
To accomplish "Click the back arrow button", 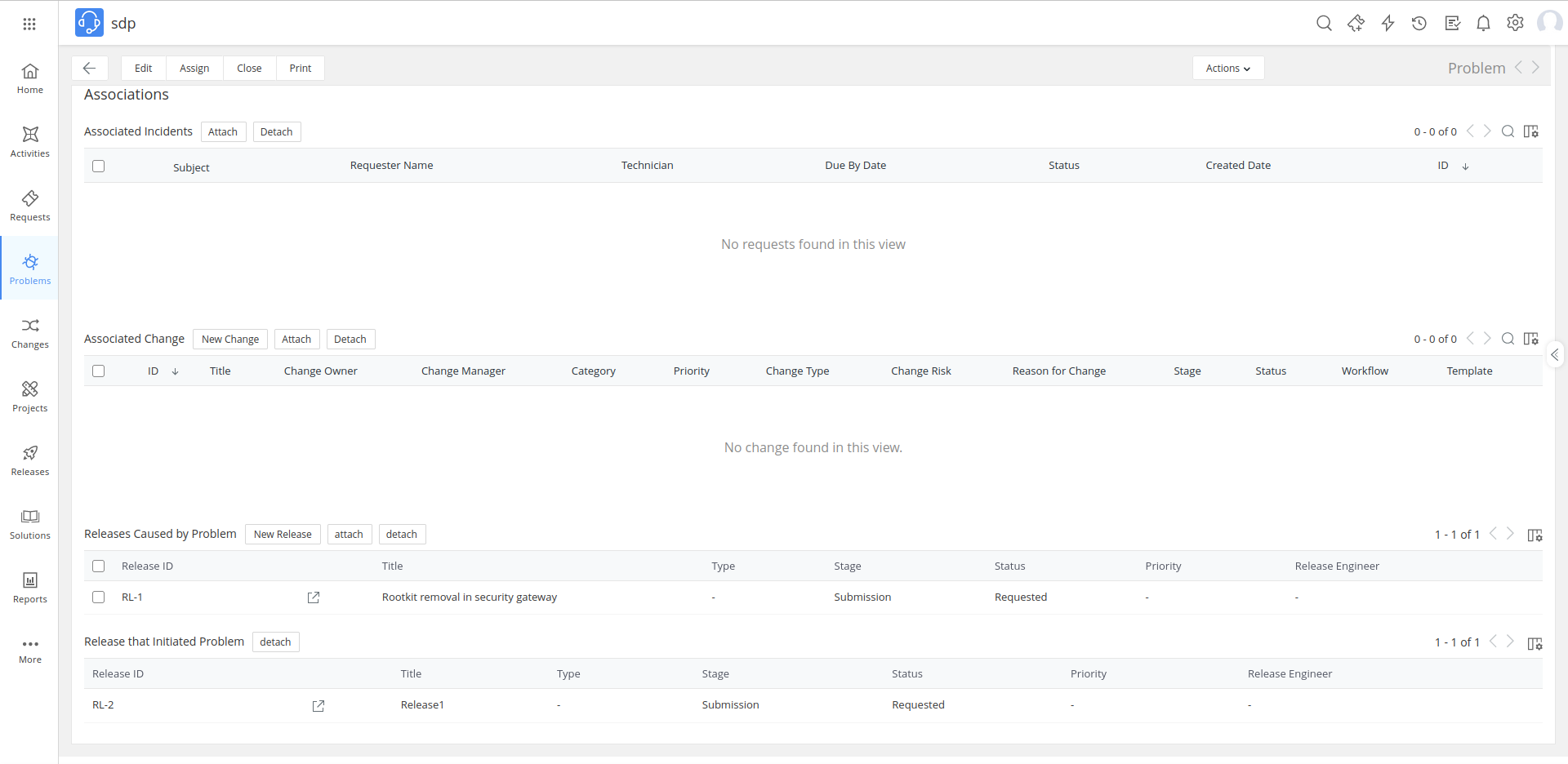I will point(90,69).
